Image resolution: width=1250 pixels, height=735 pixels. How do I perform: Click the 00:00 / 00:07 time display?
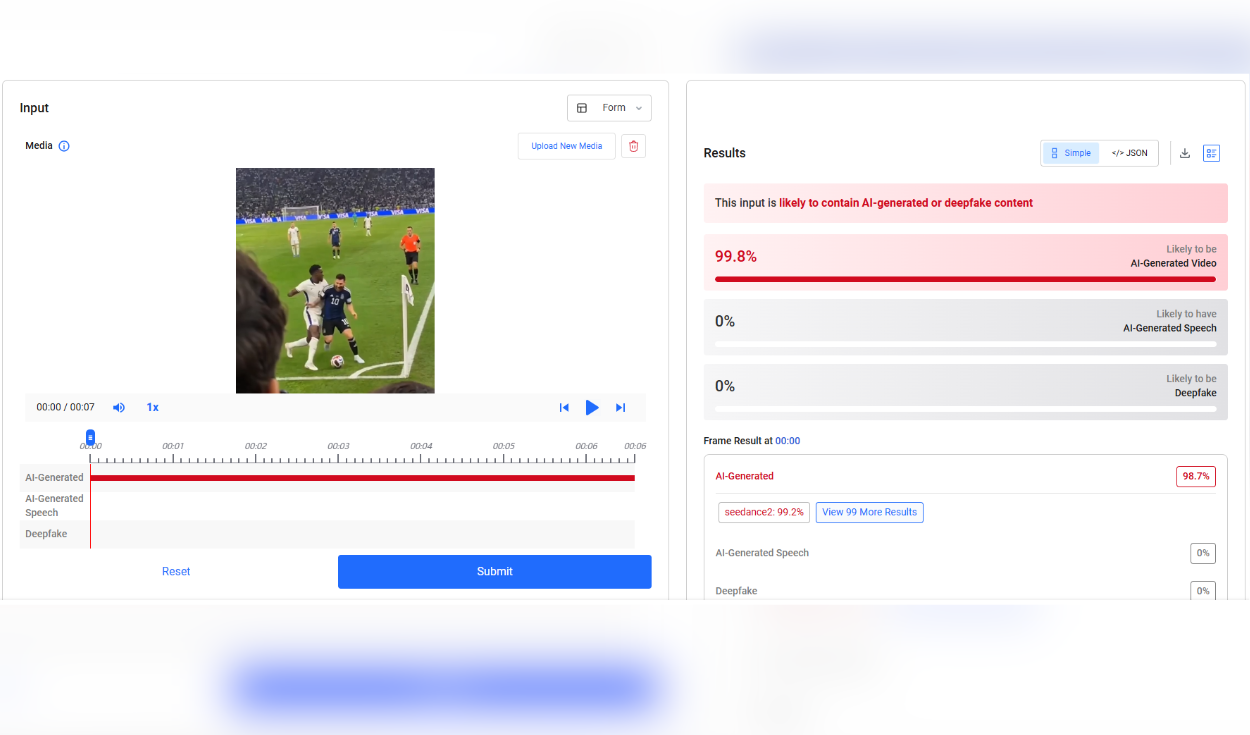(65, 407)
